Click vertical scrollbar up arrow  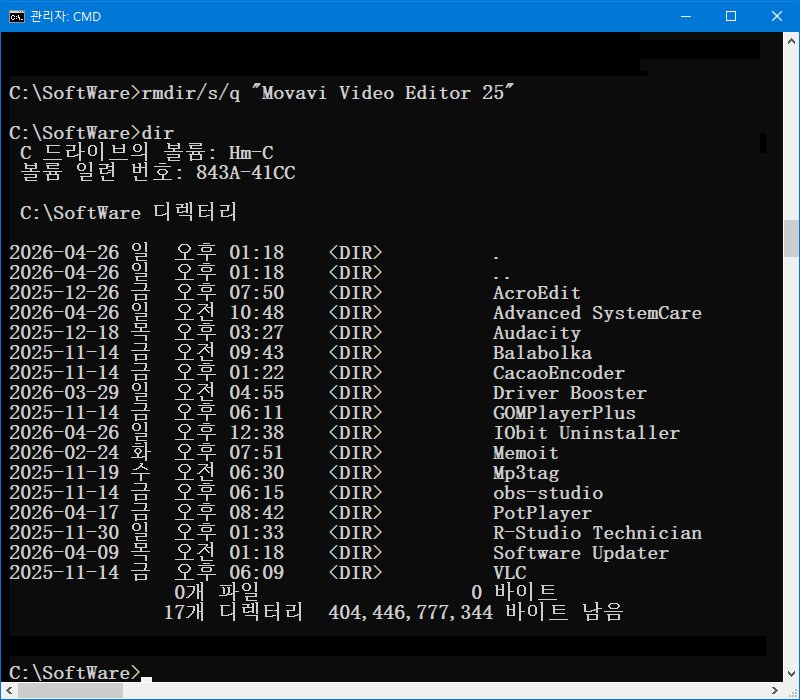tap(791, 40)
